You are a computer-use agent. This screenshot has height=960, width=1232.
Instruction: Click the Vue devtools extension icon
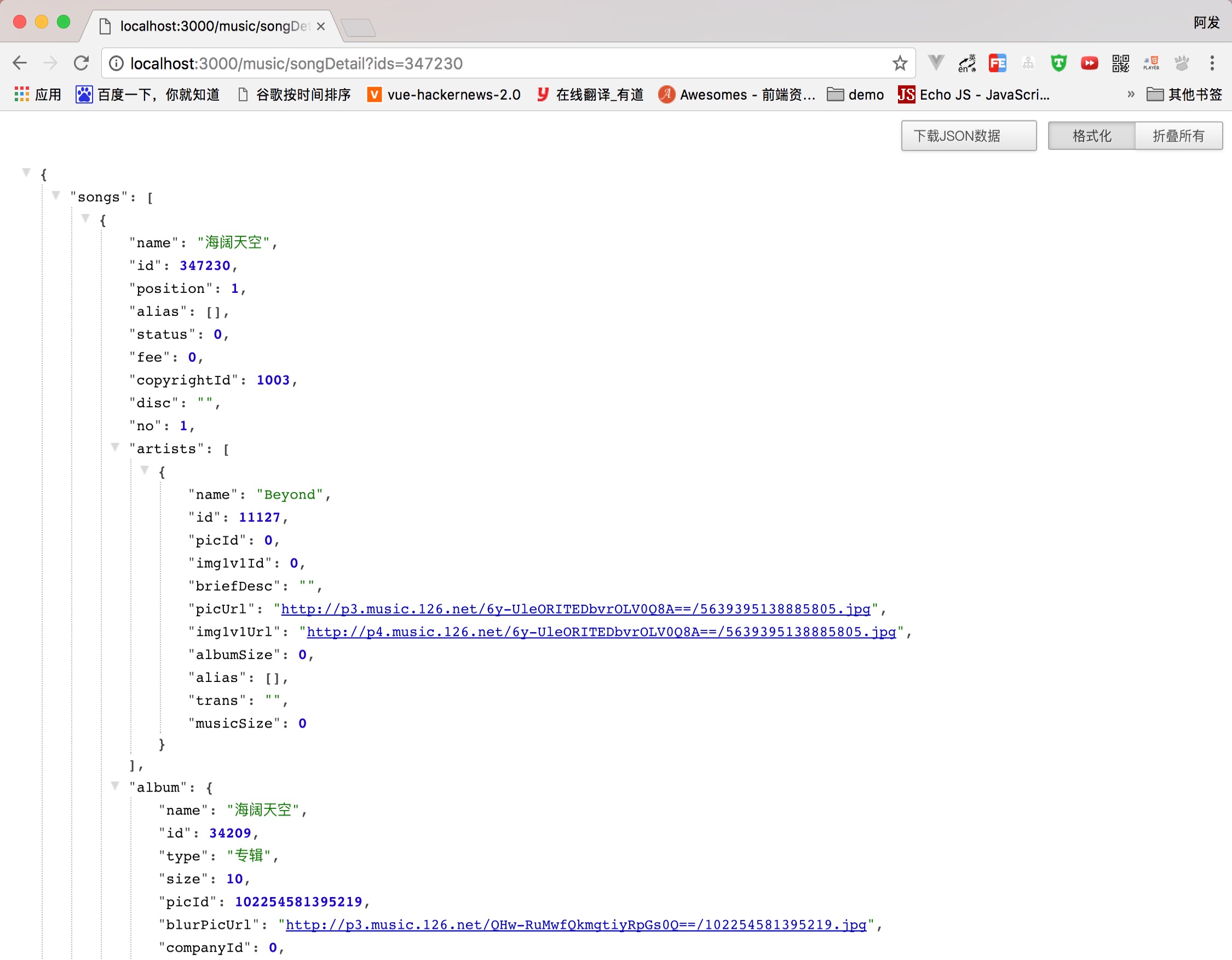tap(936, 62)
